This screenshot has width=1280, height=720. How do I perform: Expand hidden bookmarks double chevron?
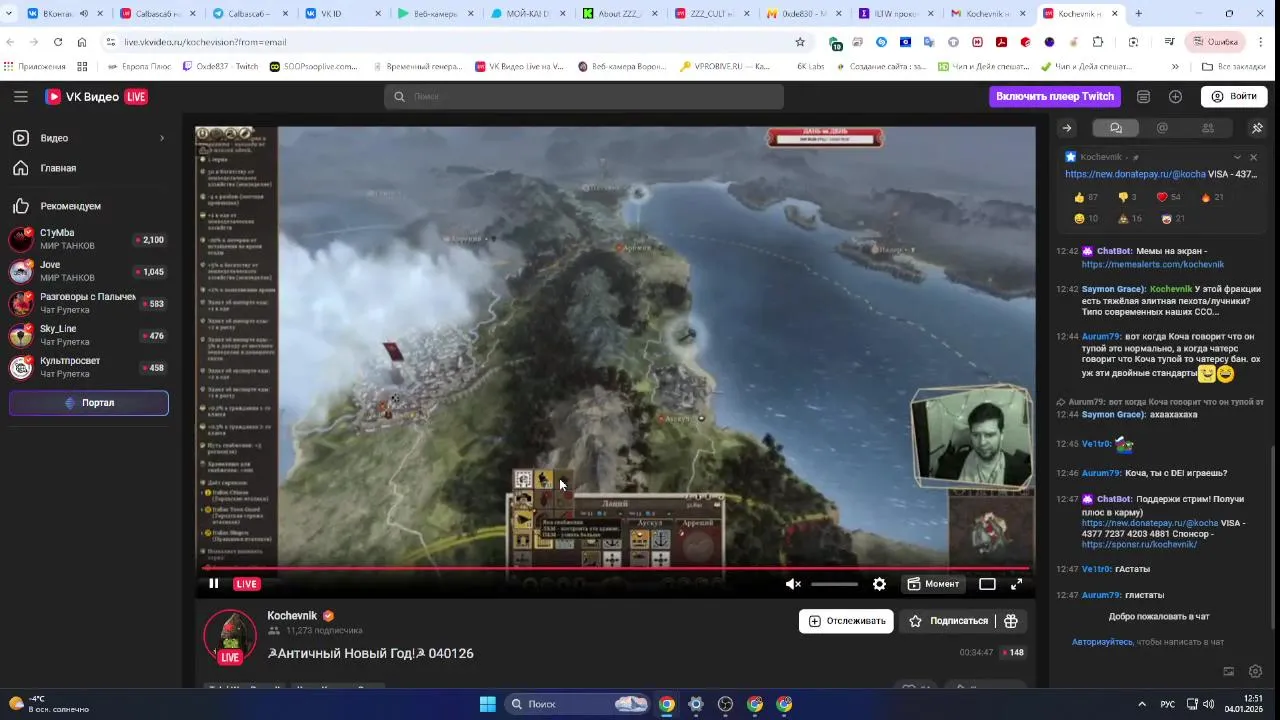coord(1175,66)
